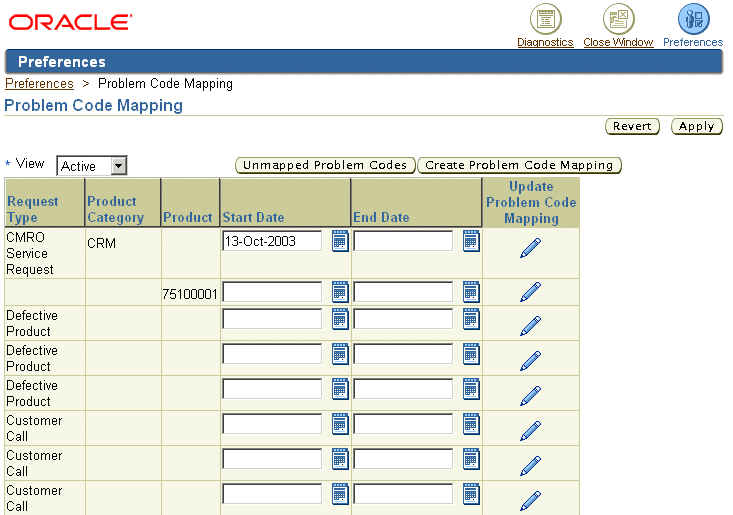
Task: Click the Close Window icon
Action: point(618,19)
